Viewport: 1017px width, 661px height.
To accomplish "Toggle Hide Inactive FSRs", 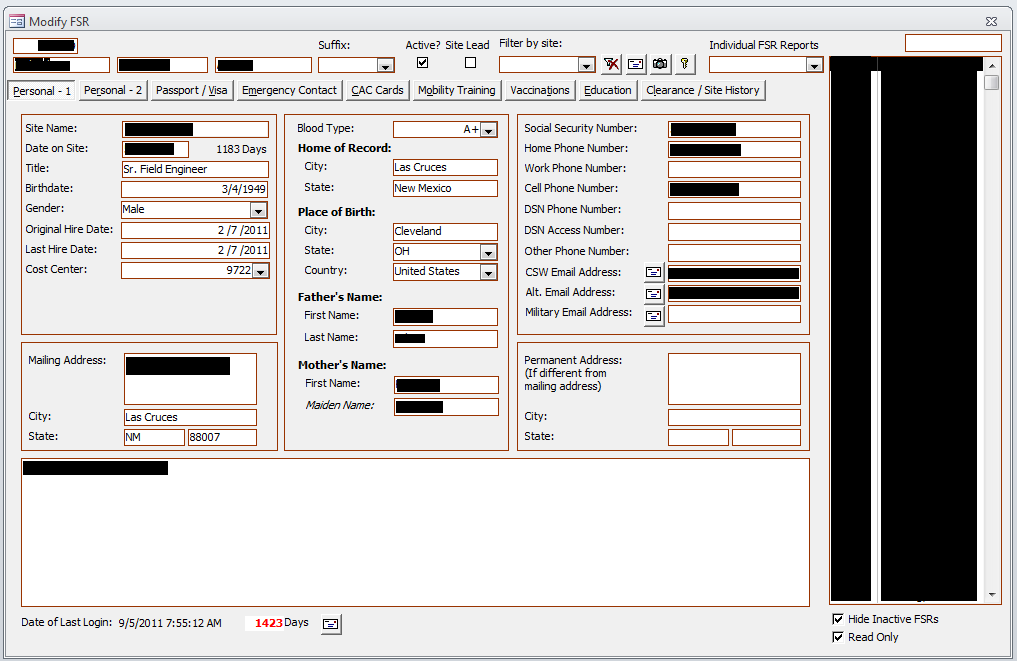I will tap(838, 618).
